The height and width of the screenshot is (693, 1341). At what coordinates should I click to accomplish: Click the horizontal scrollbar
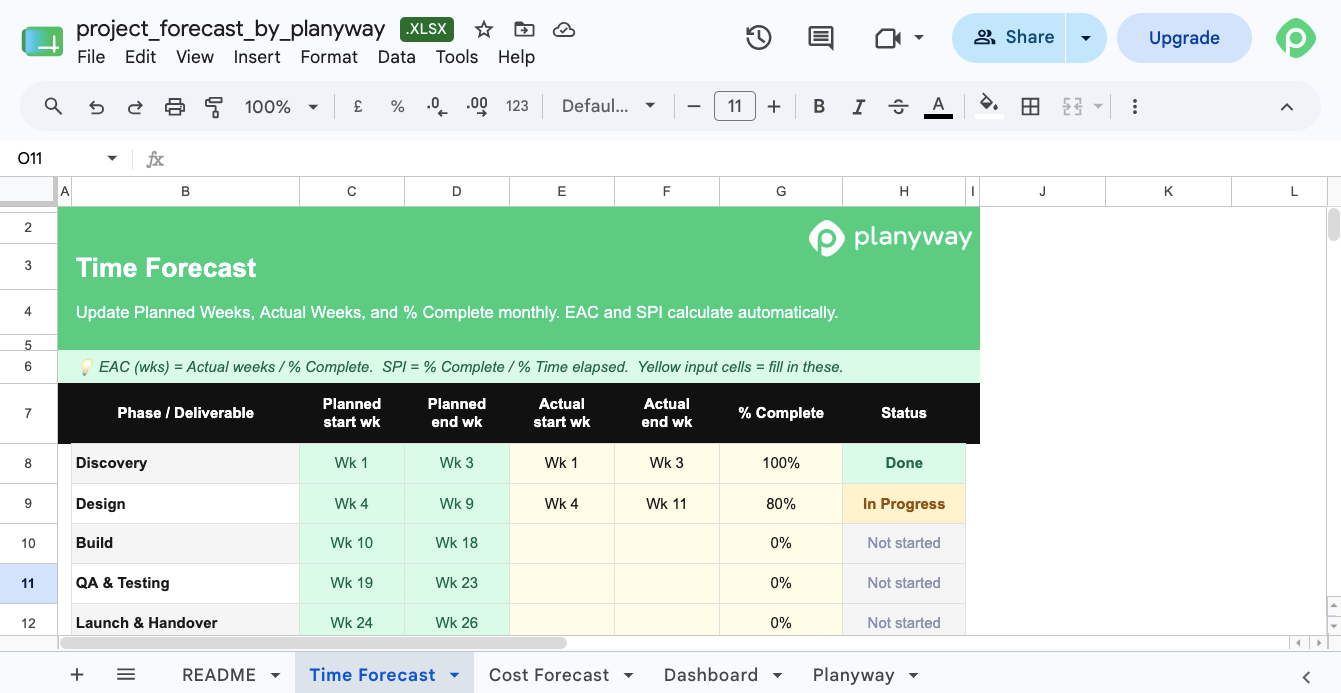click(x=314, y=643)
